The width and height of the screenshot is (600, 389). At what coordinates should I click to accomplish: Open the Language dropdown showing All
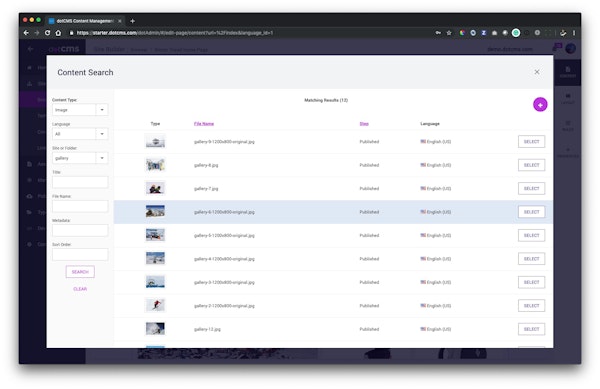[x=80, y=134]
